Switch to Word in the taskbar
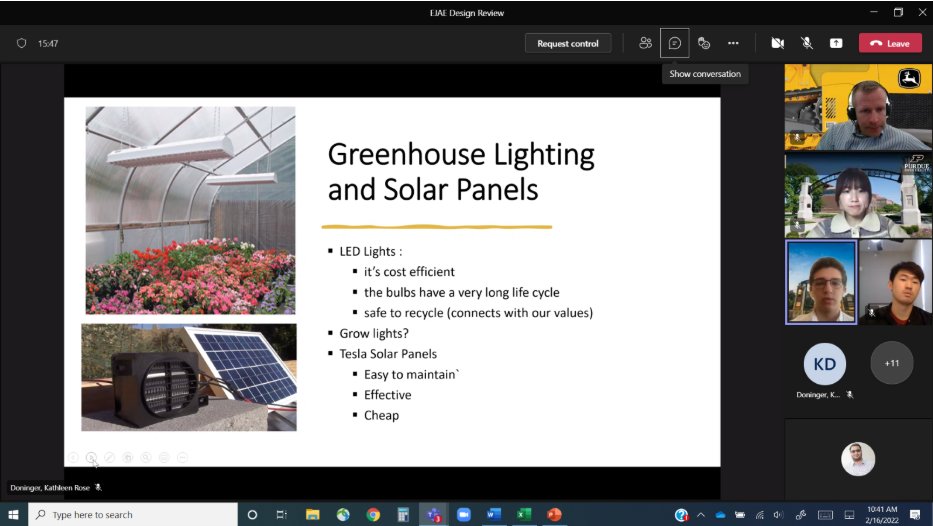 point(494,515)
